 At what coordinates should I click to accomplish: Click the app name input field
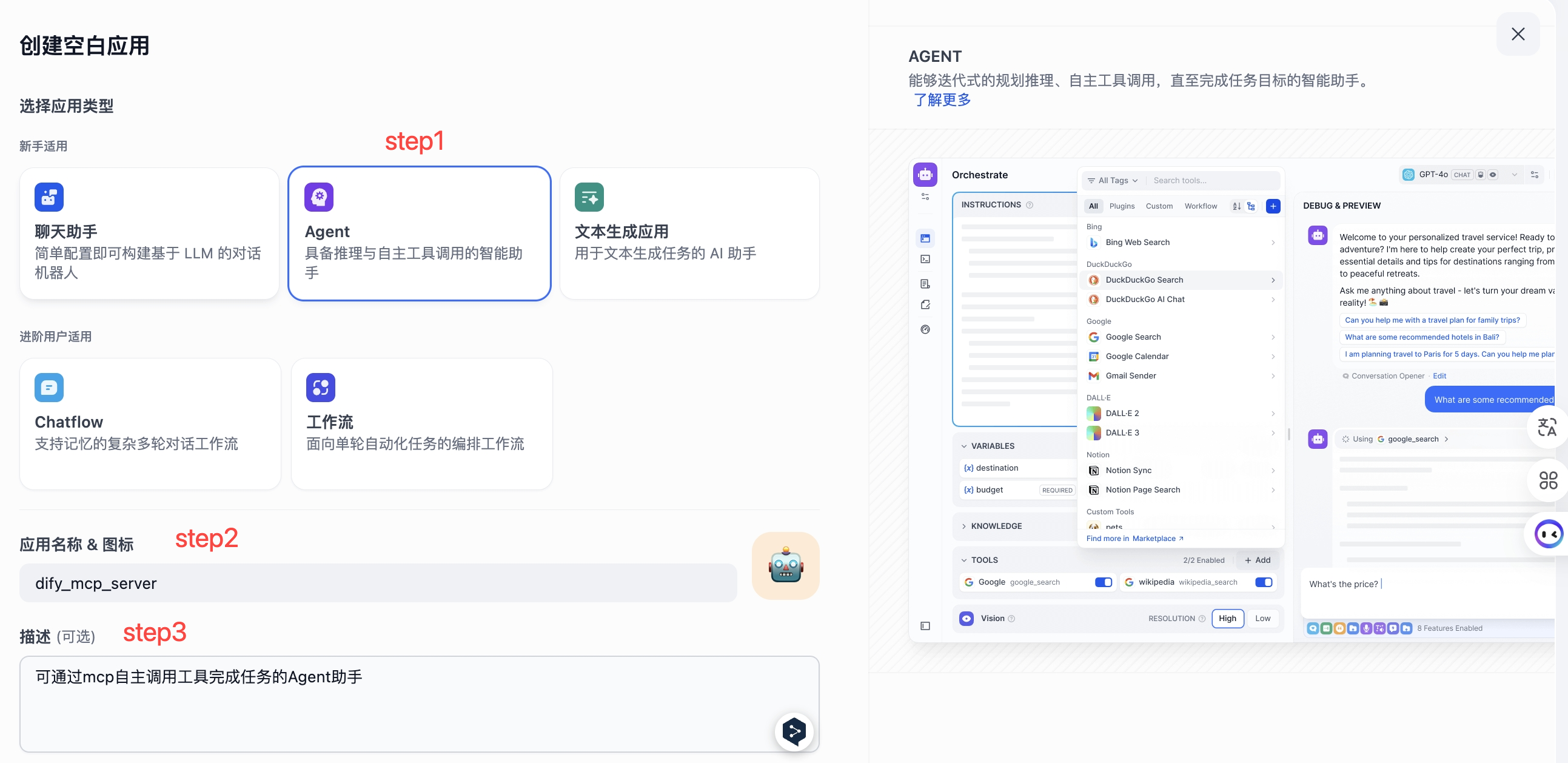pos(377,583)
